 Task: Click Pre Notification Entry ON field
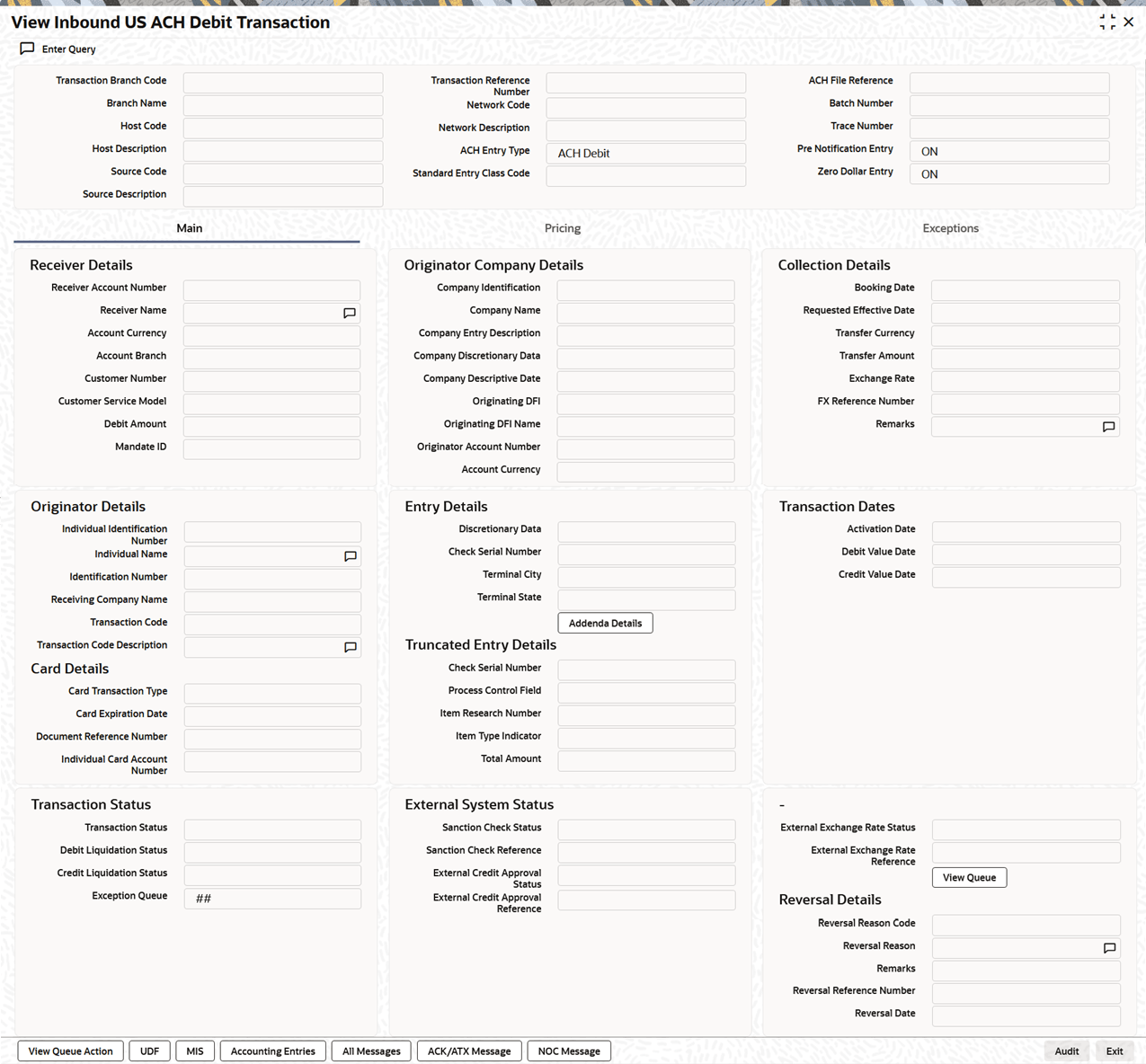1009,151
